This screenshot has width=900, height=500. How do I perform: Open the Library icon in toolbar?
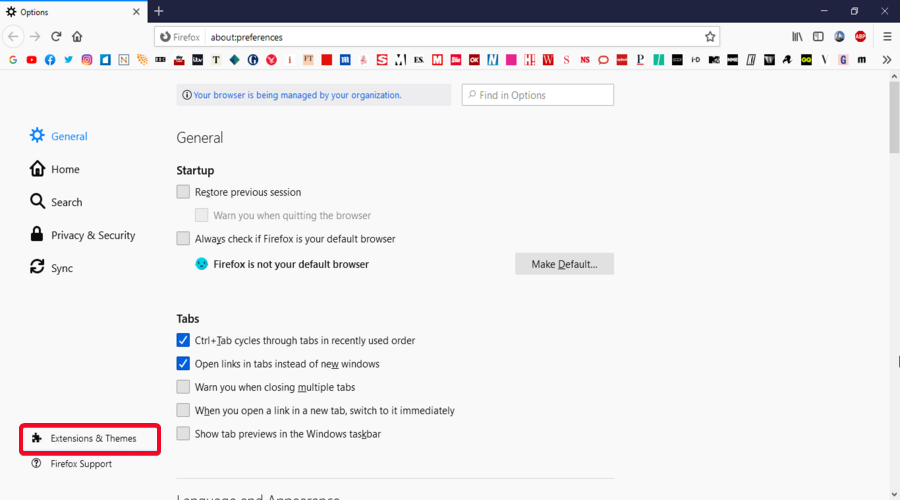798,37
